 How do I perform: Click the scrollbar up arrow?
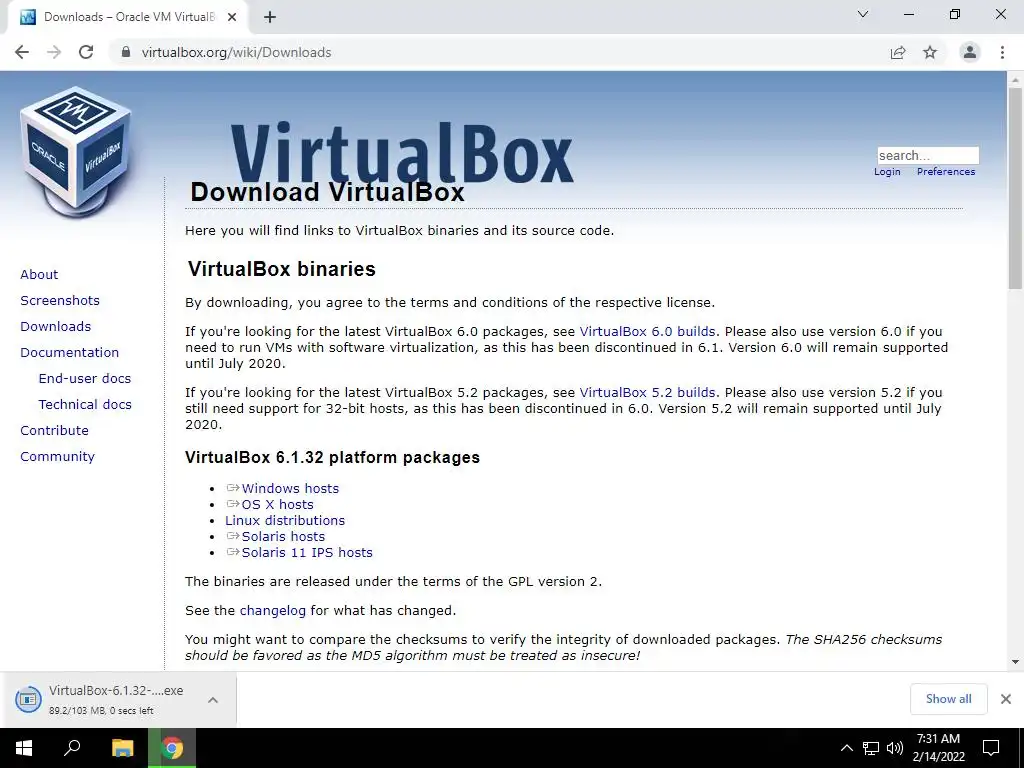[1015, 79]
